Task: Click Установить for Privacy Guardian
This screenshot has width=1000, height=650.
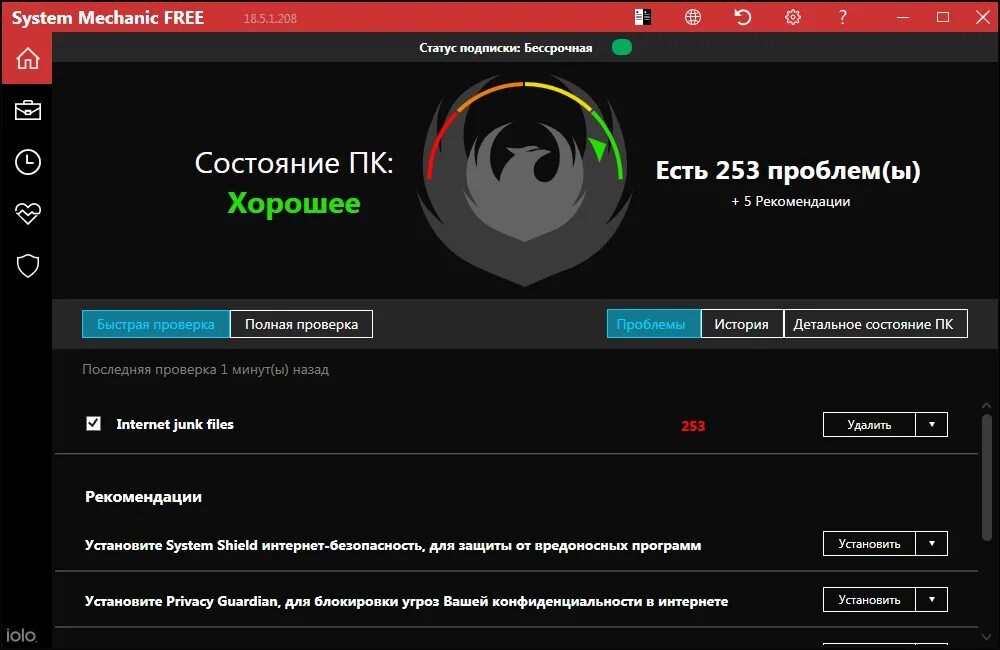Action: [x=869, y=600]
